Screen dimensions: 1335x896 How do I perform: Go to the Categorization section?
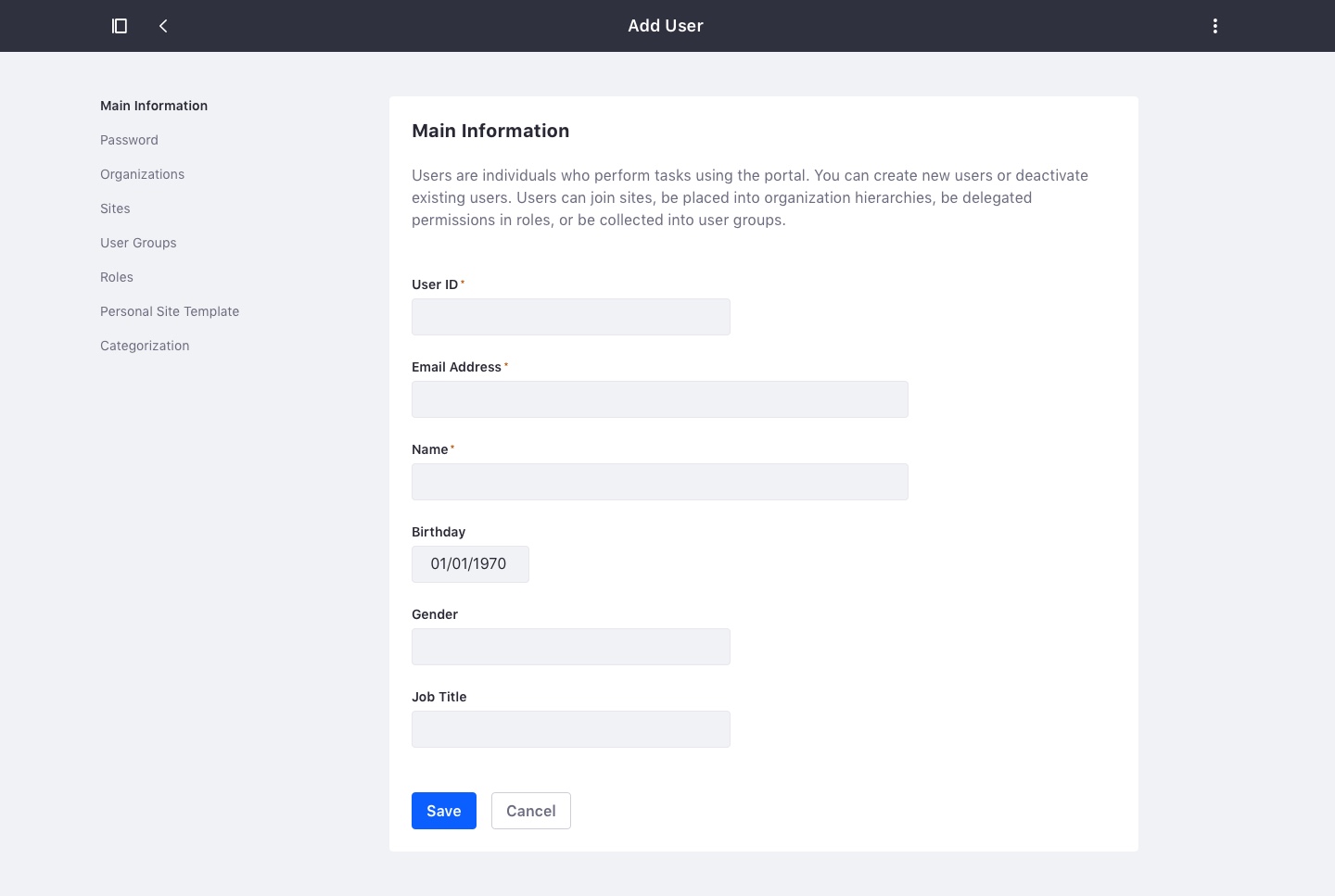[x=145, y=346]
